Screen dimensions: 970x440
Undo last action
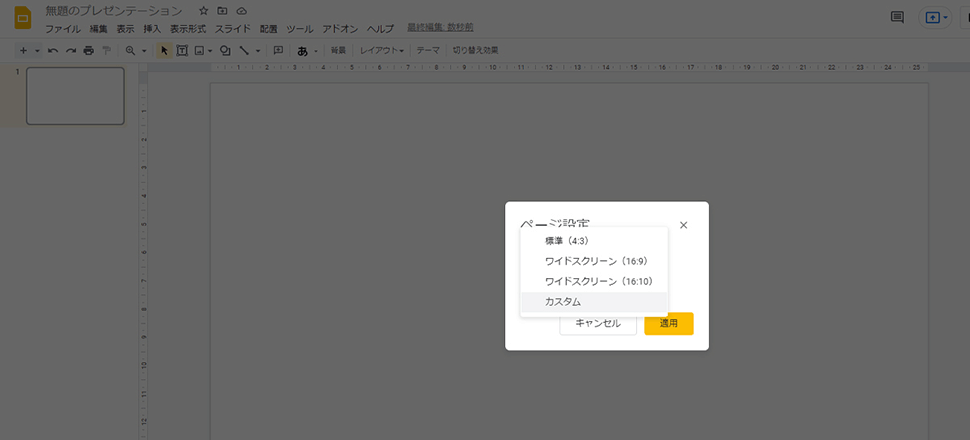coord(53,51)
